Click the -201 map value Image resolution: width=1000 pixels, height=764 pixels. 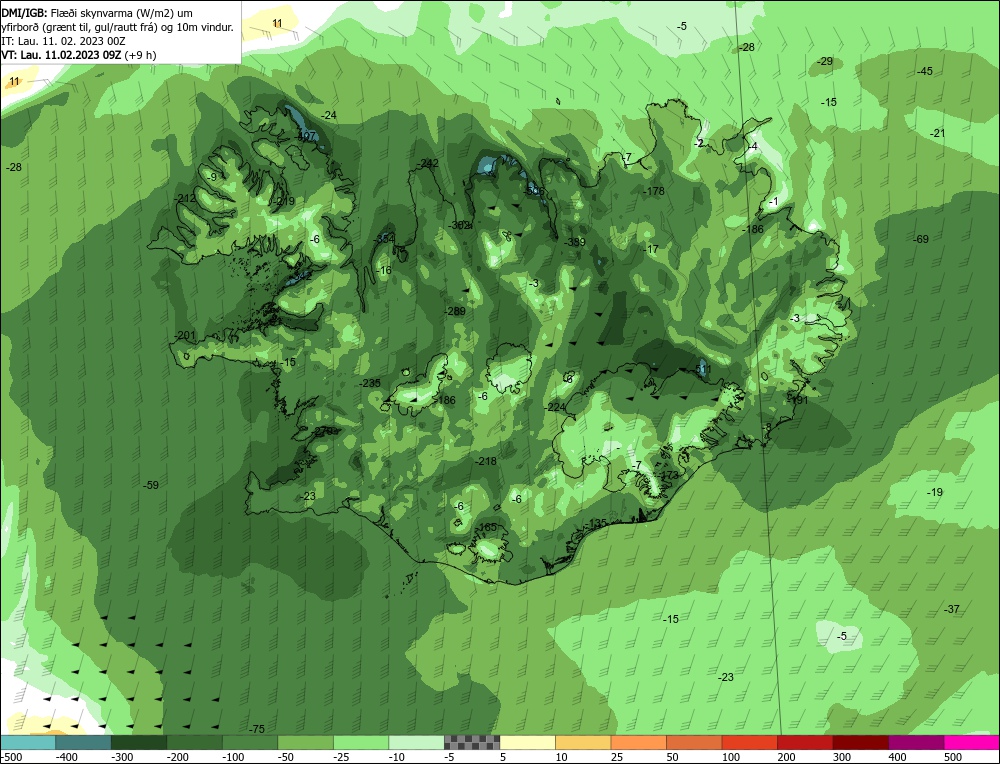[185, 335]
